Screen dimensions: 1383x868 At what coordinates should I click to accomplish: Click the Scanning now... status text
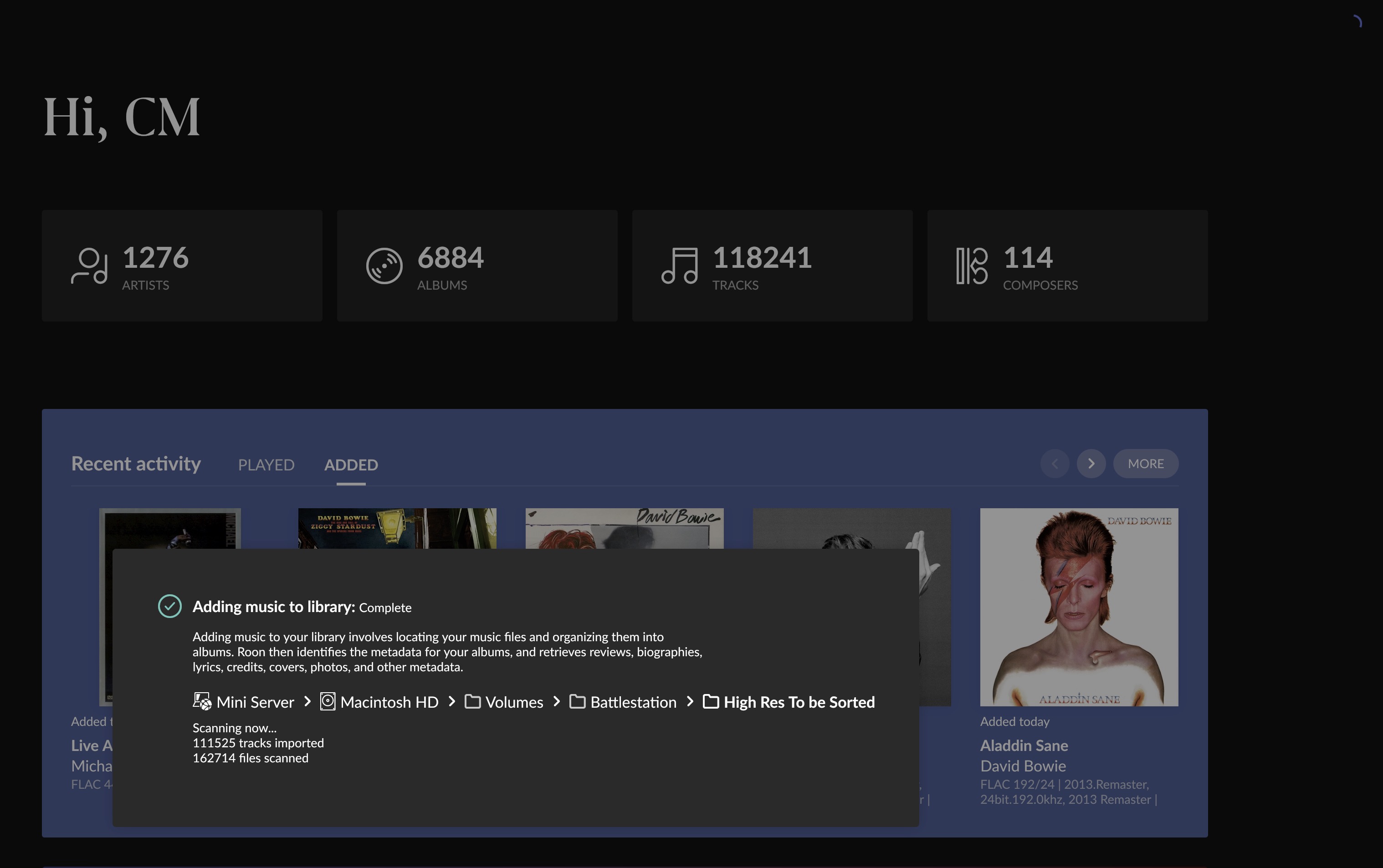click(x=235, y=728)
